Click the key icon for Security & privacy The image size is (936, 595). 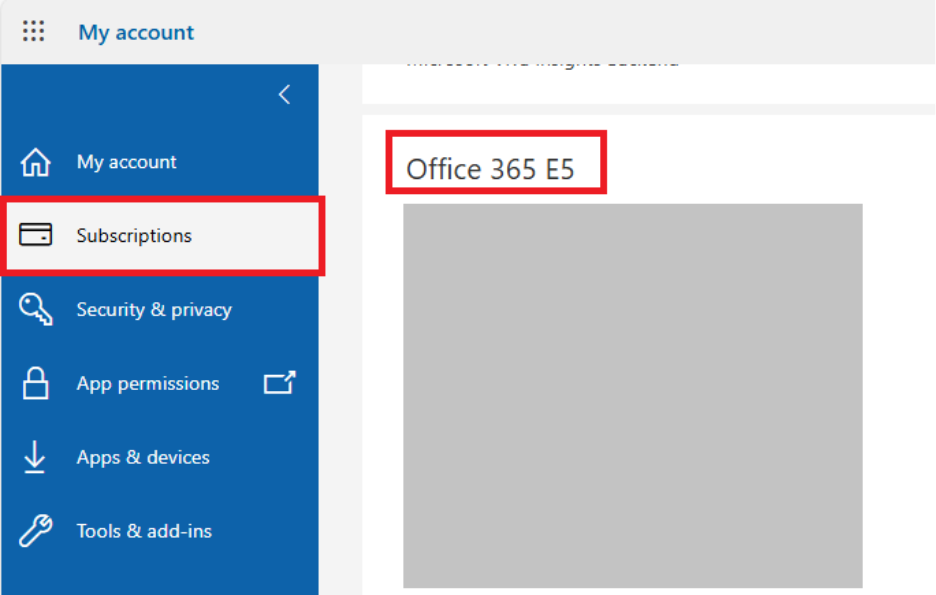[x=36, y=309]
